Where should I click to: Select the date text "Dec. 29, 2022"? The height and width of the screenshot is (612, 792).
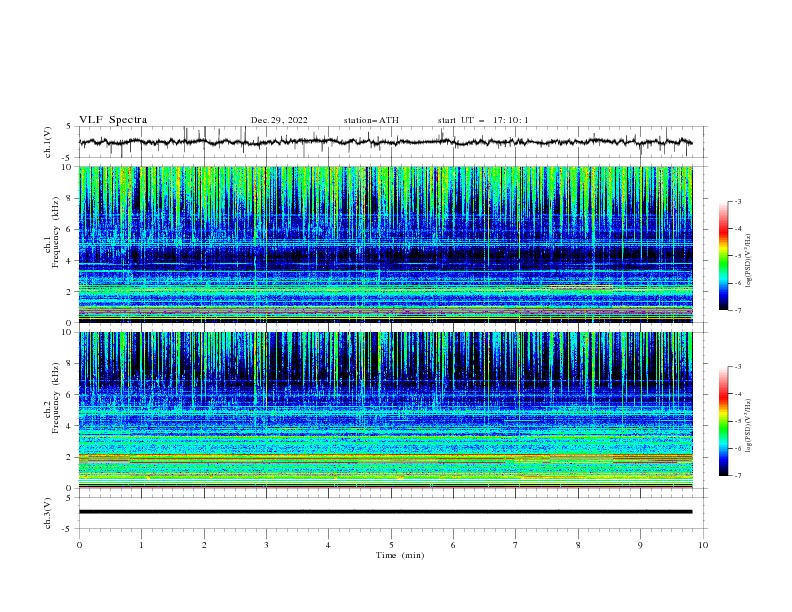click(279, 120)
